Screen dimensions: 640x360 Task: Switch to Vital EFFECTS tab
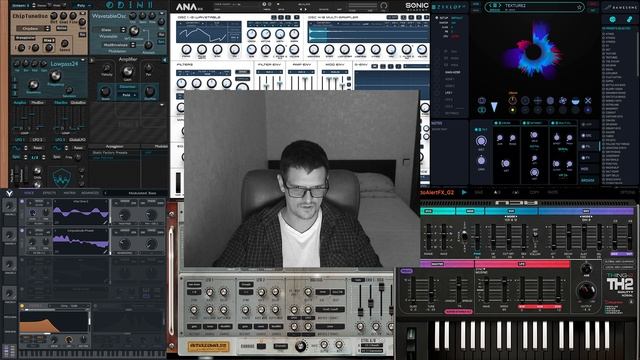[x=49, y=193]
